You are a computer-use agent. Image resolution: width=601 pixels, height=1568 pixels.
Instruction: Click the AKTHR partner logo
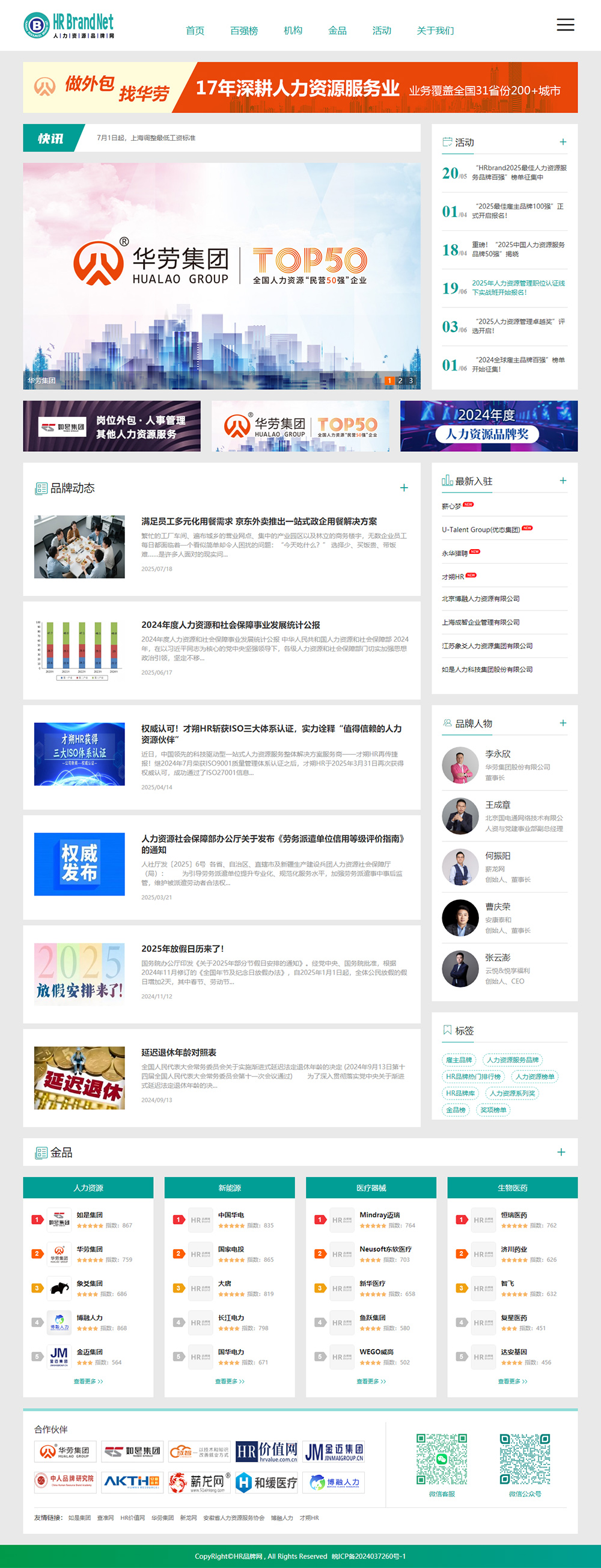coord(132,1482)
